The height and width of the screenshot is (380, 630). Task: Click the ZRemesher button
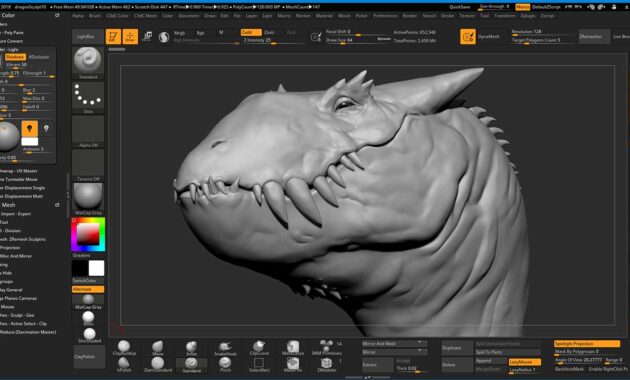594,37
